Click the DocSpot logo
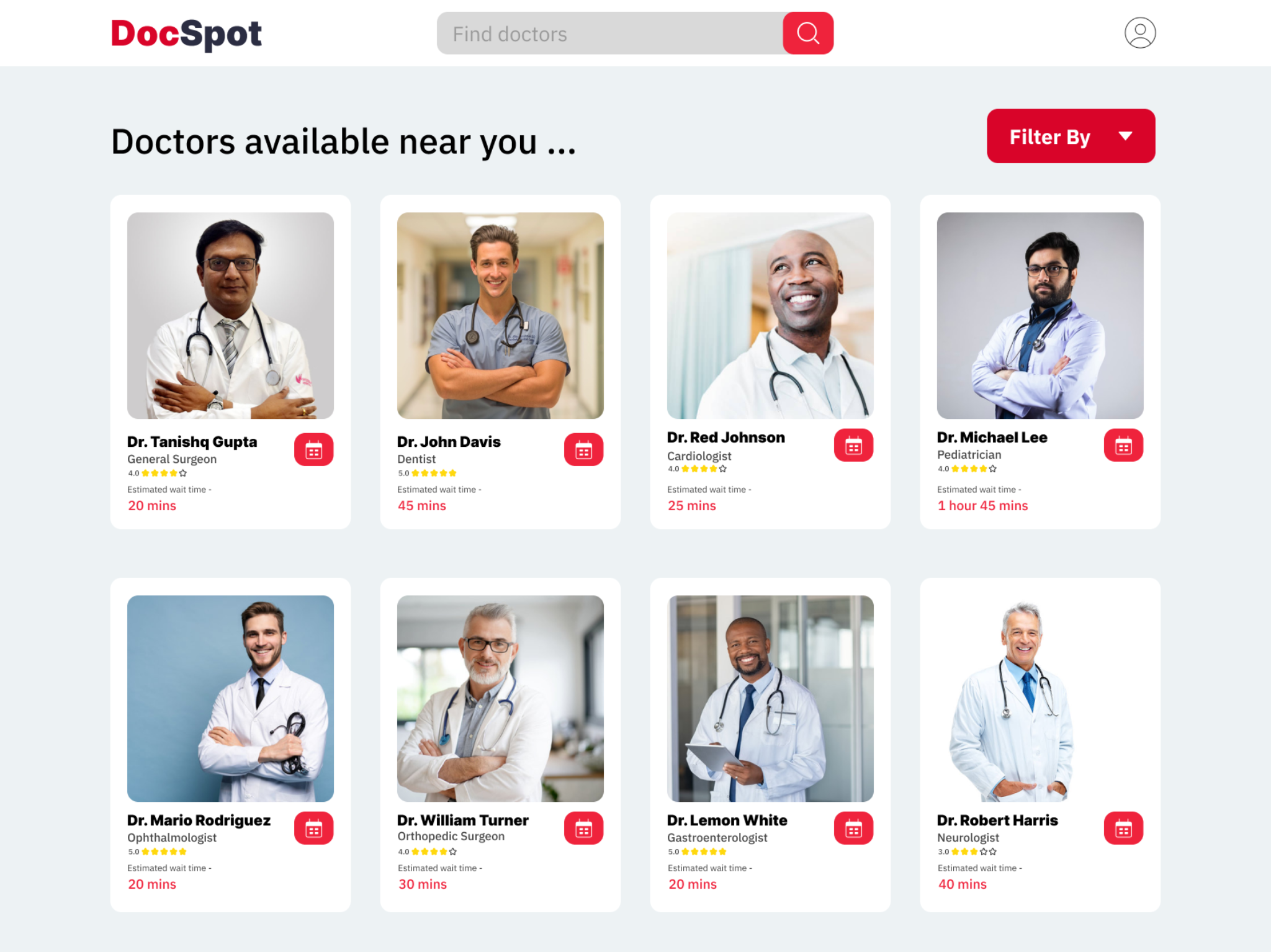The image size is (1271, 952). (186, 34)
